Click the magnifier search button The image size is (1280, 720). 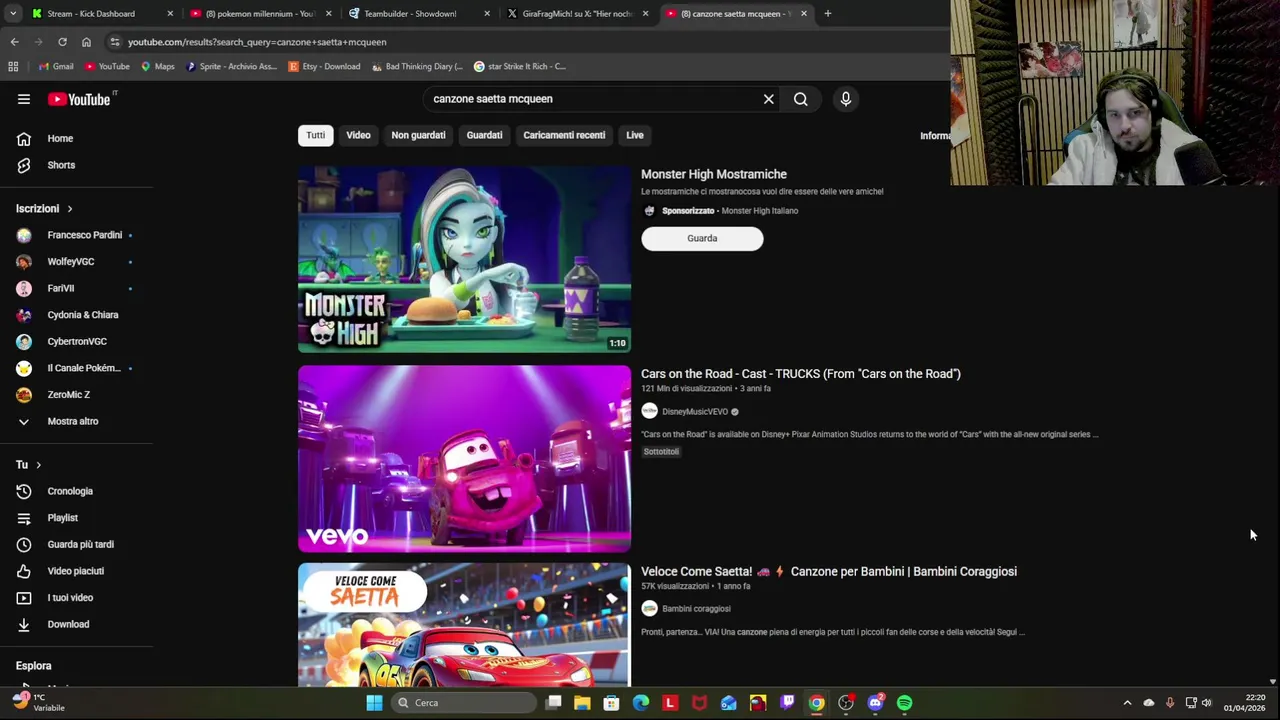point(801,99)
